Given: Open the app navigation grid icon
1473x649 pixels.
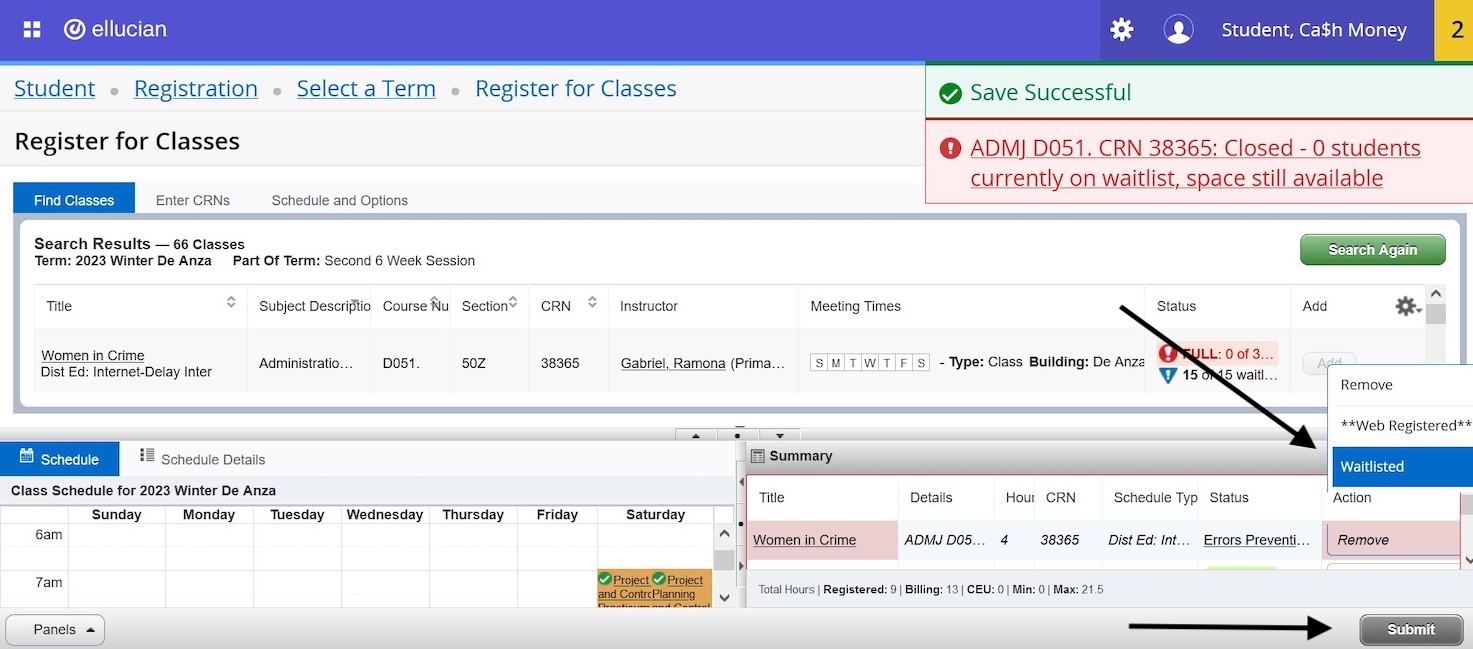Looking at the screenshot, I should coord(30,28).
